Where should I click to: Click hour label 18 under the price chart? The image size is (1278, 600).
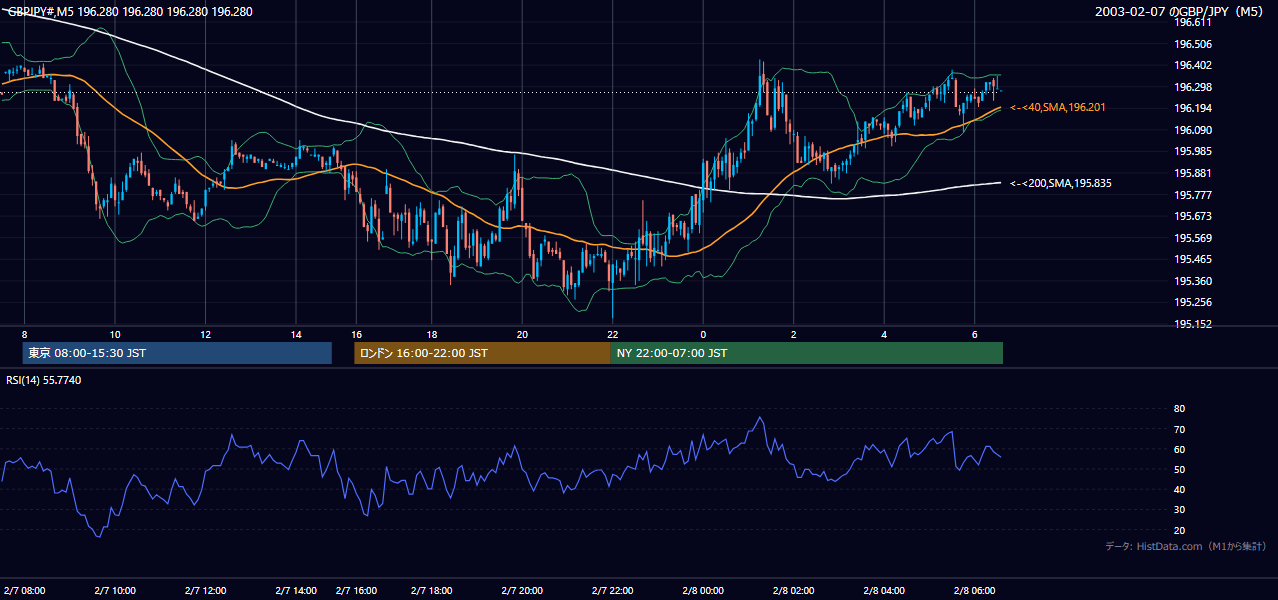(x=431, y=334)
